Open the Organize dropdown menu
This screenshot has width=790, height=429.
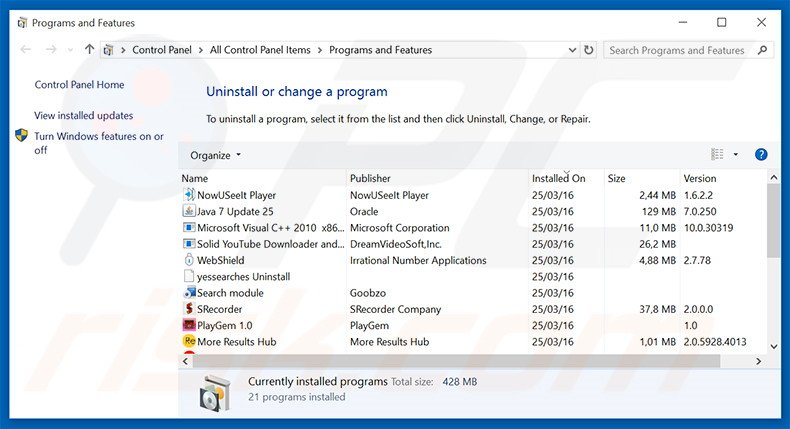[x=215, y=155]
